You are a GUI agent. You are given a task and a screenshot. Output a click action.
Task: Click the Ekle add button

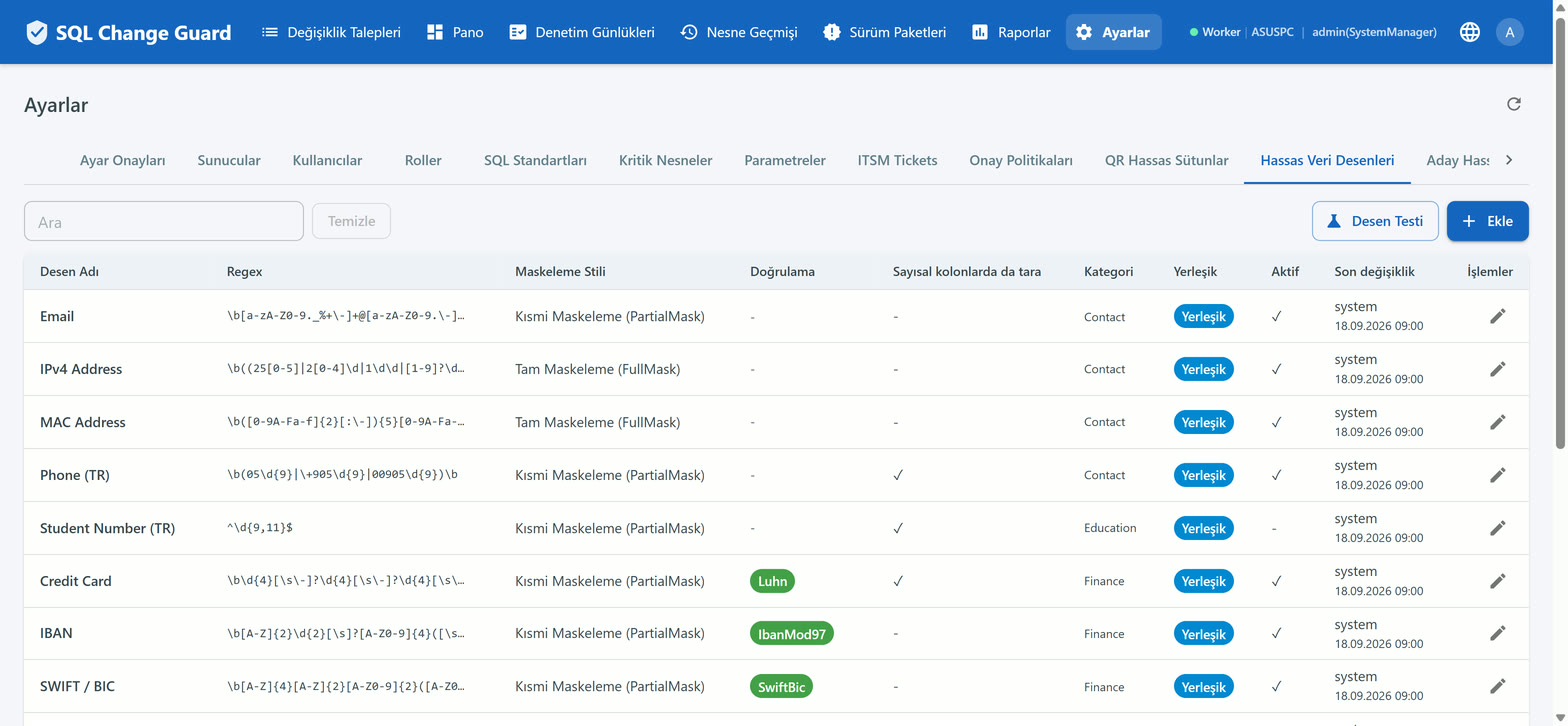tap(1487, 221)
